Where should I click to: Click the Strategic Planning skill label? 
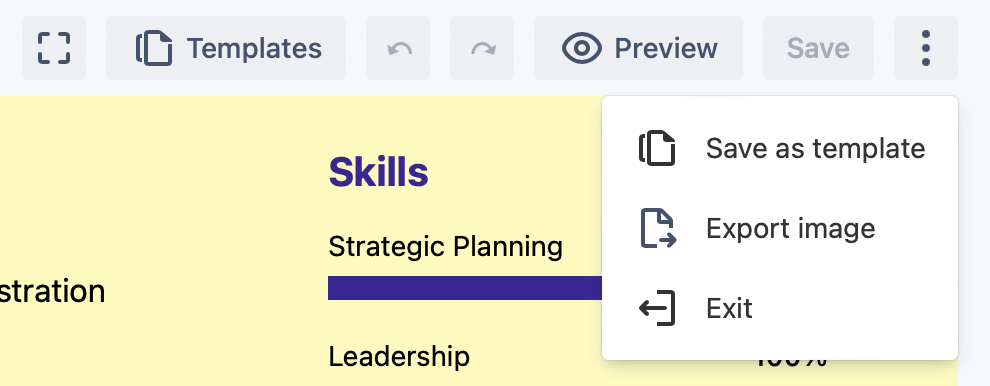tap(445, 246)
